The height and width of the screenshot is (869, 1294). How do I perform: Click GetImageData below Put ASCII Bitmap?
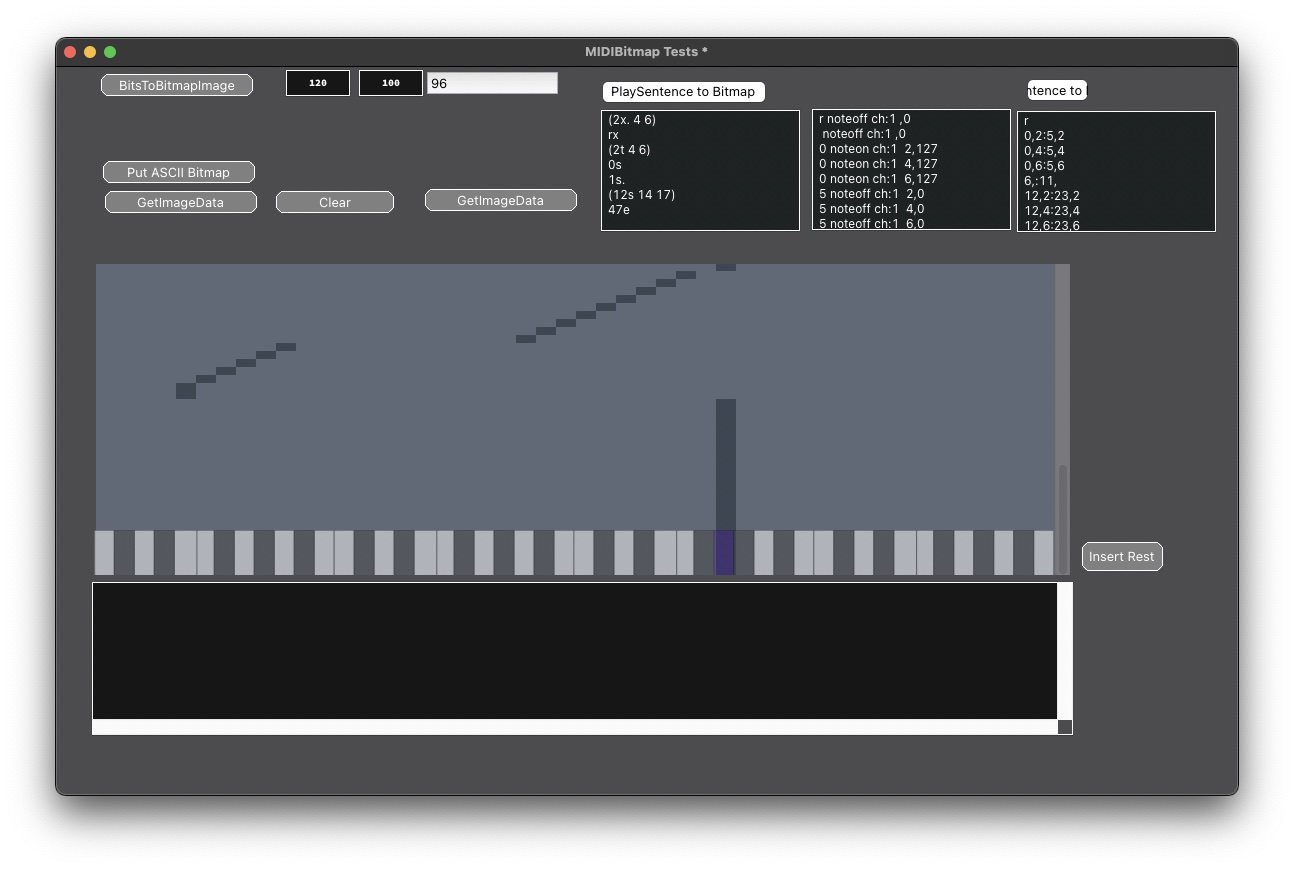[181, 202]
